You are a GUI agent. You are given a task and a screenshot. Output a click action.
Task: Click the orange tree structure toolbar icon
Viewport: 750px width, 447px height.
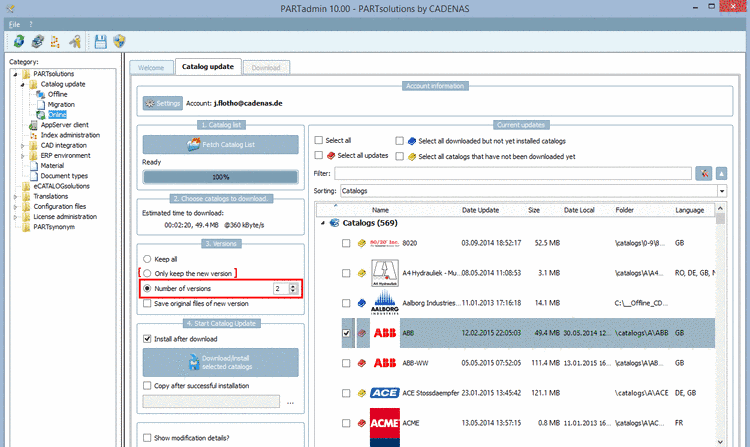tap(55, 42)
